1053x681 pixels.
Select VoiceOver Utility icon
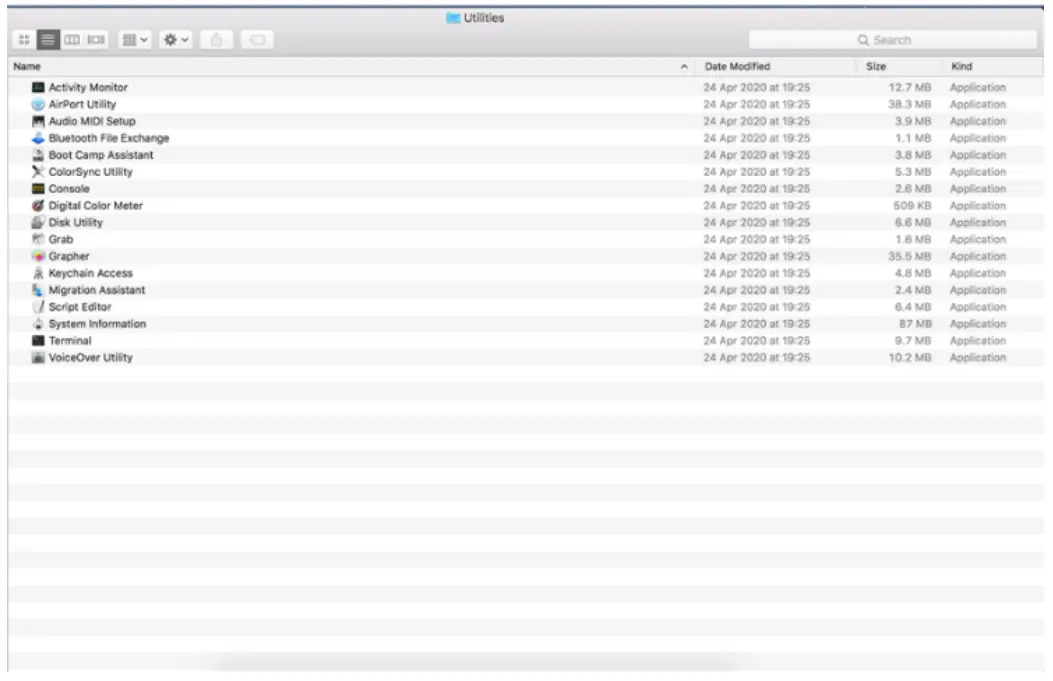coord(38,357)
